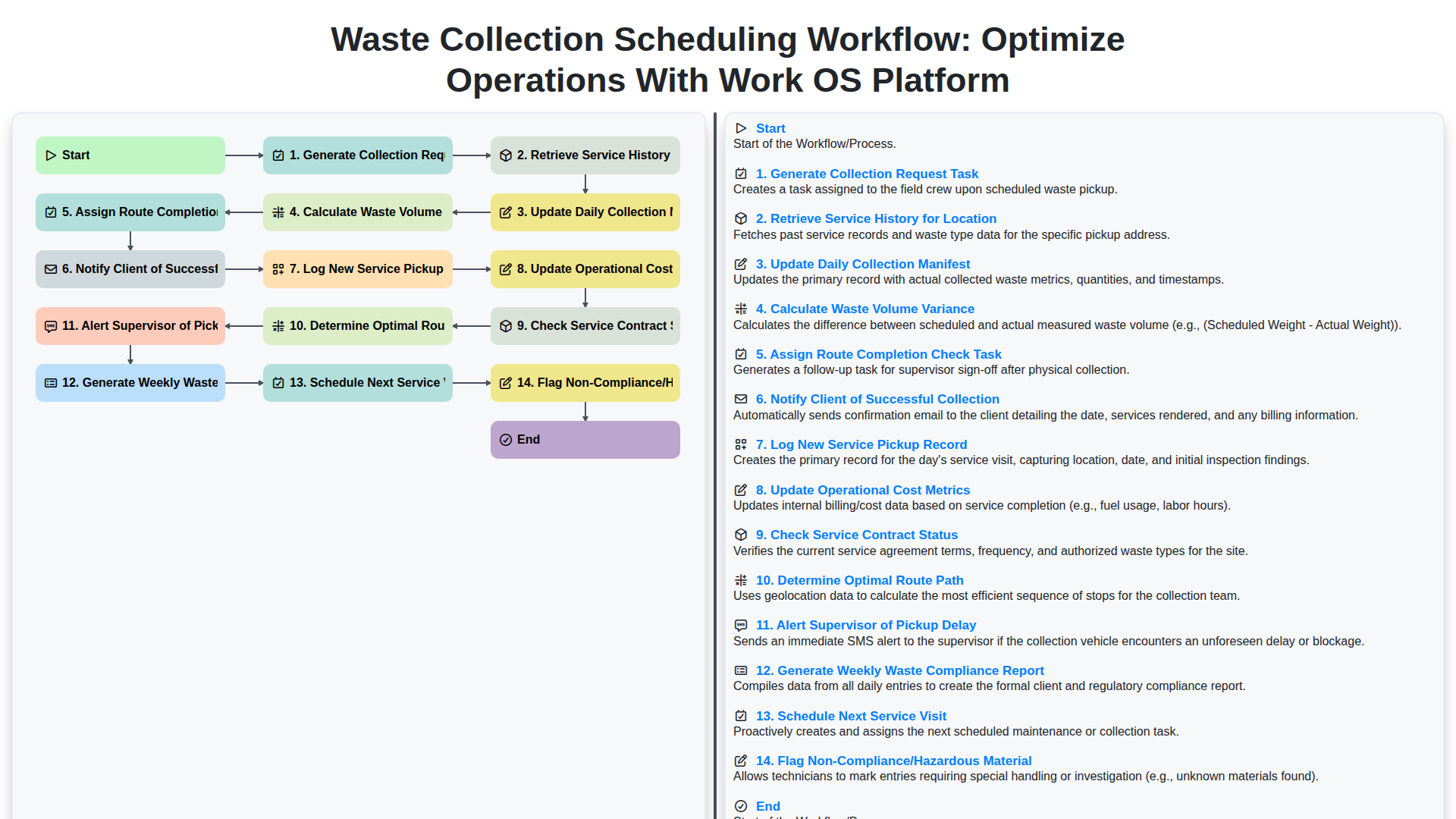Click the package icon on Retrieve Service History node

click(506, 155)
